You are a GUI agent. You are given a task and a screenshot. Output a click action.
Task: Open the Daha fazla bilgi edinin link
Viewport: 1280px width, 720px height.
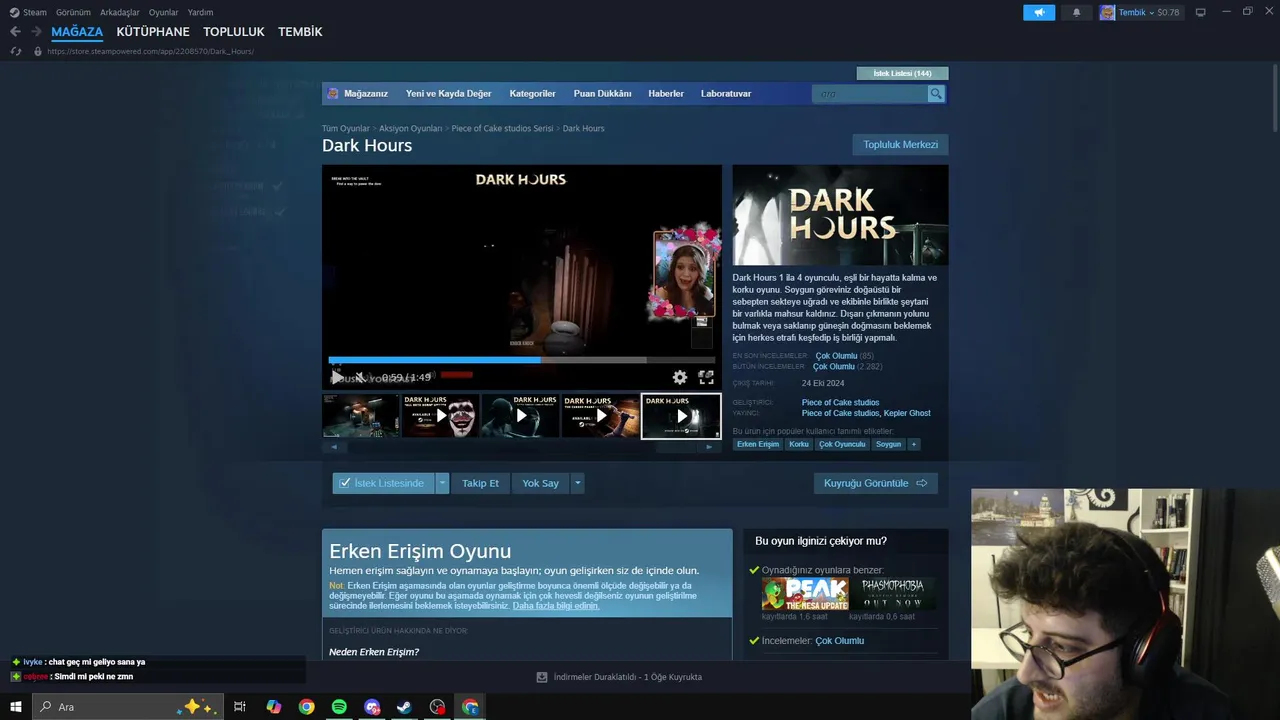556,606
